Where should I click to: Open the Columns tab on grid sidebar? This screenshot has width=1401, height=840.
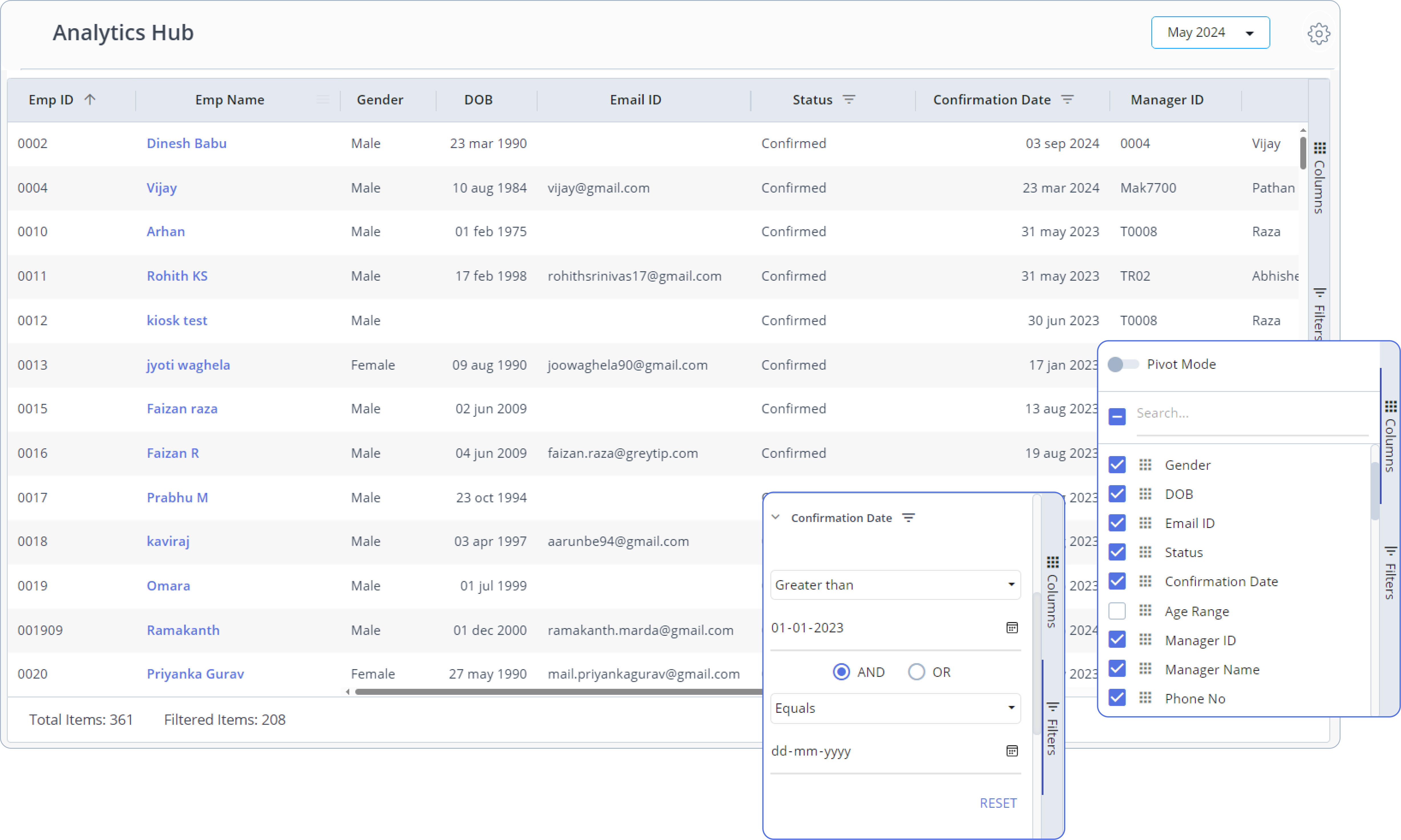[1319, 178]
